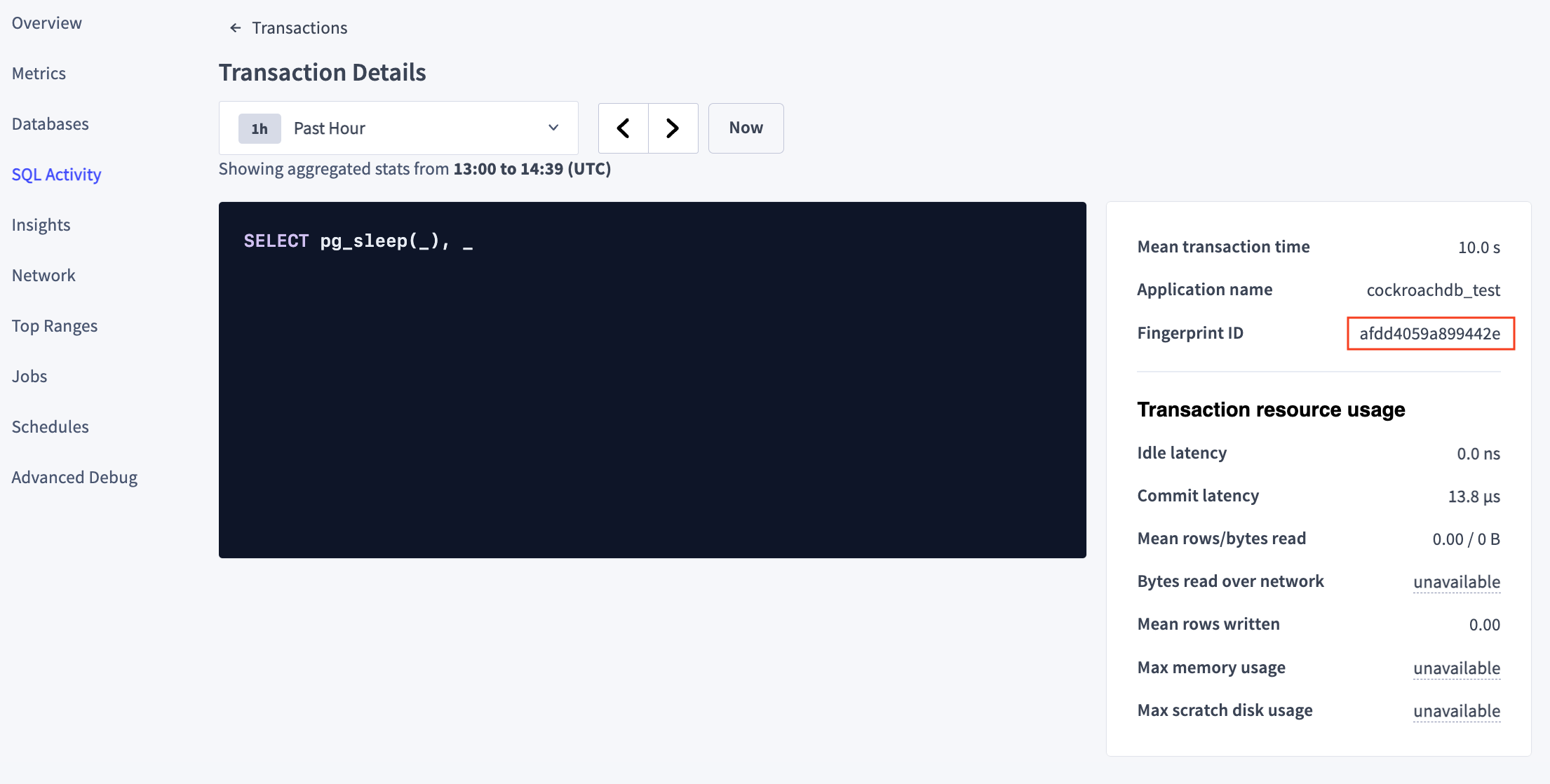
Task: Jump to current time with the Now button
Action: click(745, 128)
